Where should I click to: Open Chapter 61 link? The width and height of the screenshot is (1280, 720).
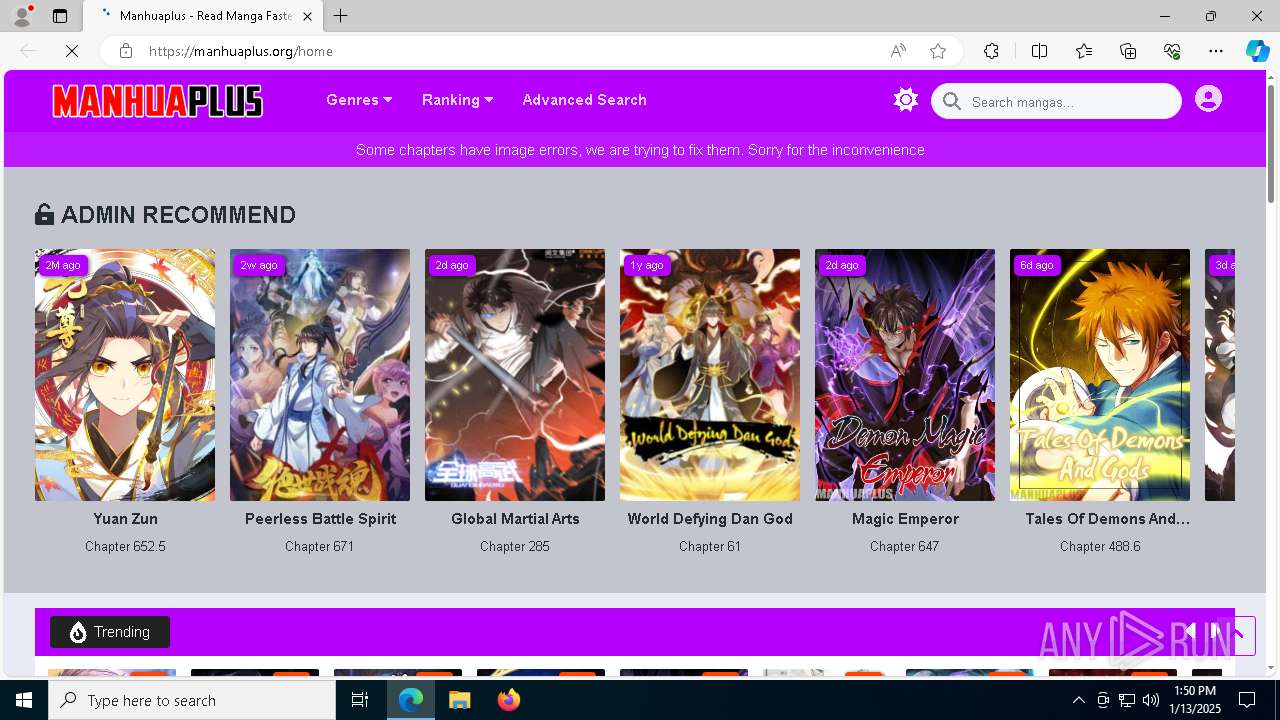tap(710, 546)
